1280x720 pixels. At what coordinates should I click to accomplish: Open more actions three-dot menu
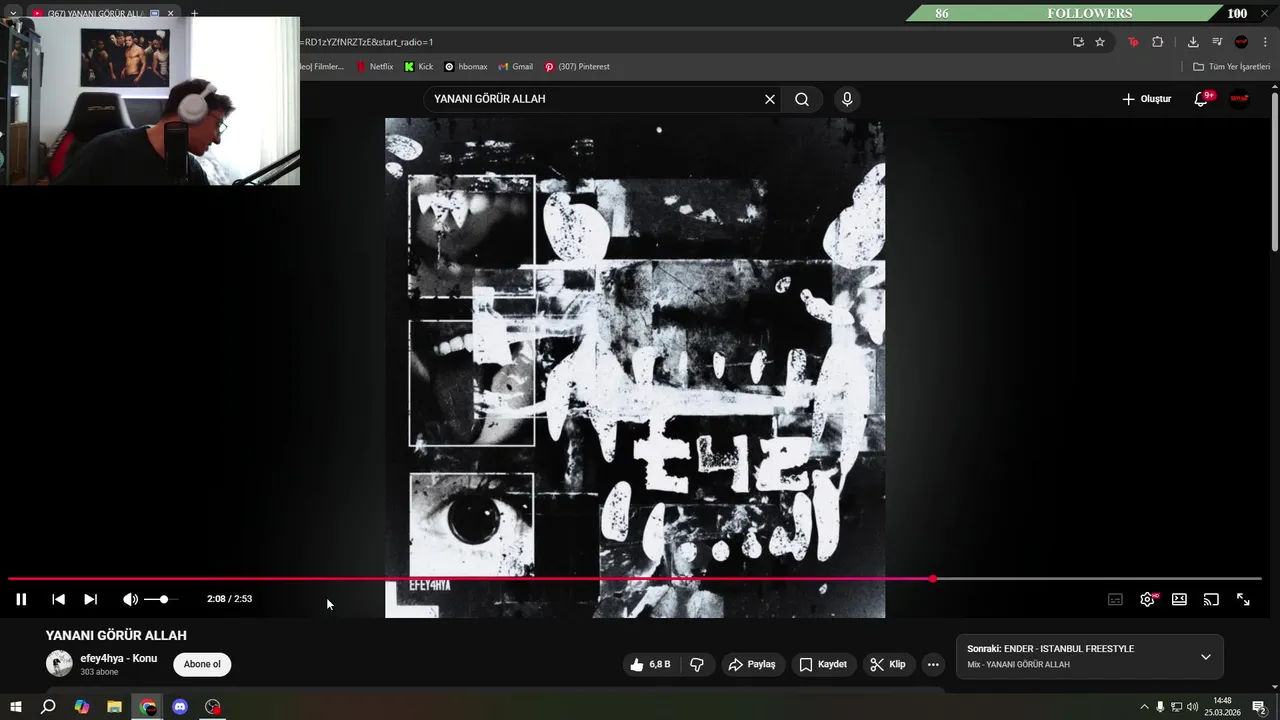[933, 664]
